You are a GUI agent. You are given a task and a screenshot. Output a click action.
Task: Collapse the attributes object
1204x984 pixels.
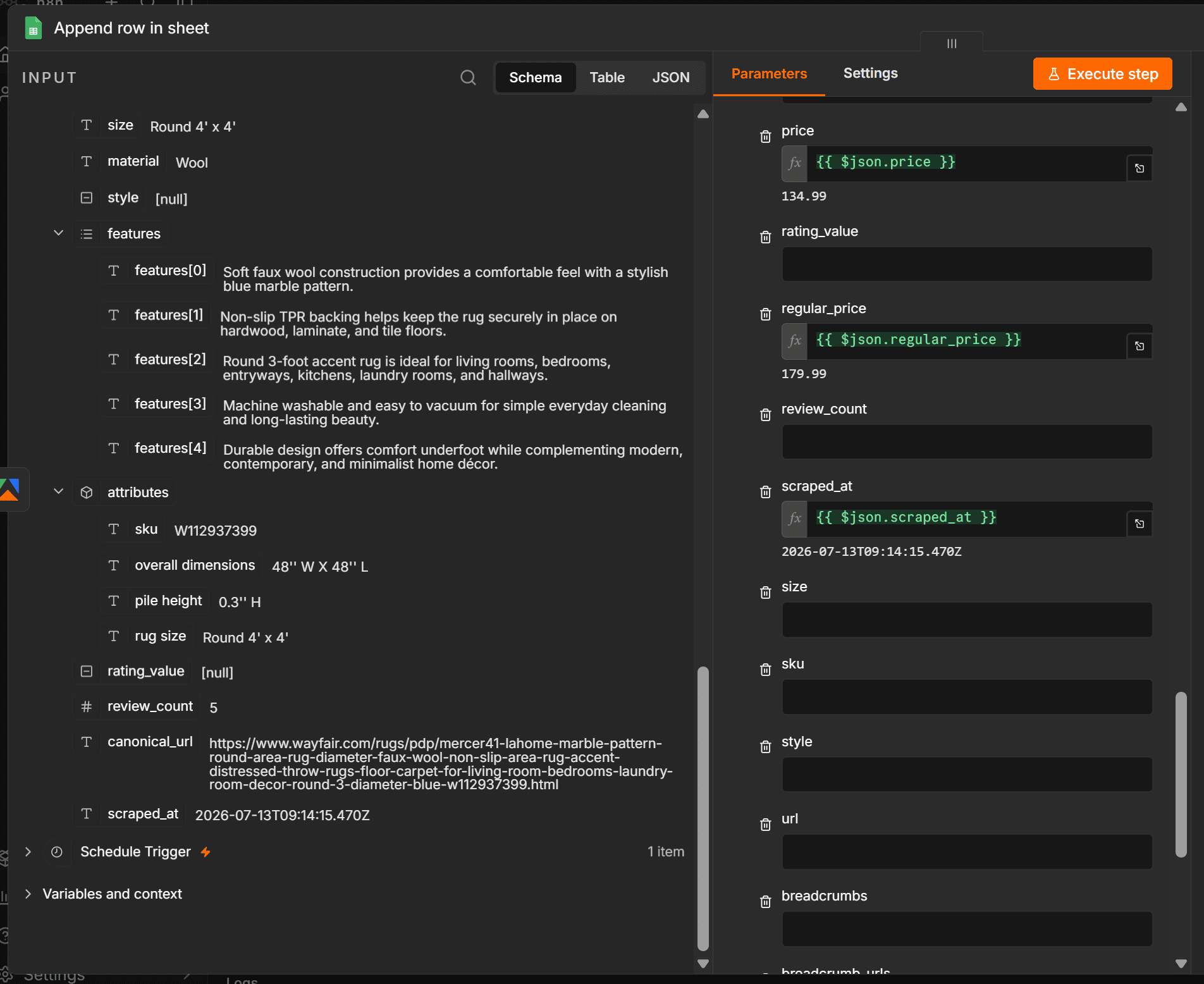tap(59, 492)
